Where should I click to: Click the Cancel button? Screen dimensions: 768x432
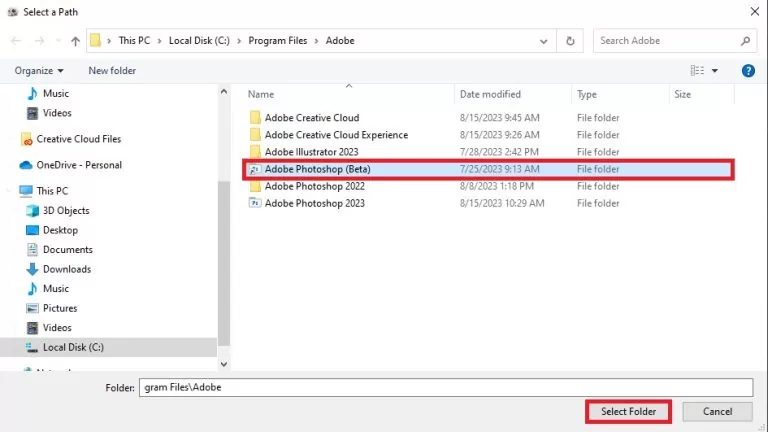point(717,411)
